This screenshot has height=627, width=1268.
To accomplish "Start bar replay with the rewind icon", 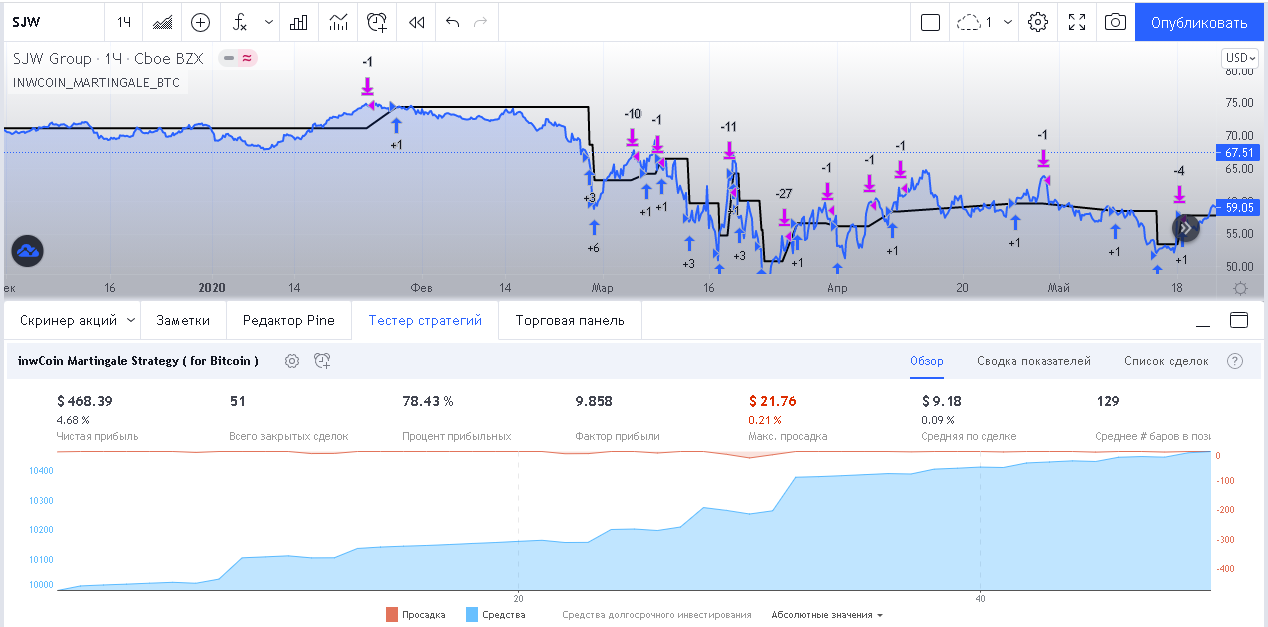I will 417,22.
